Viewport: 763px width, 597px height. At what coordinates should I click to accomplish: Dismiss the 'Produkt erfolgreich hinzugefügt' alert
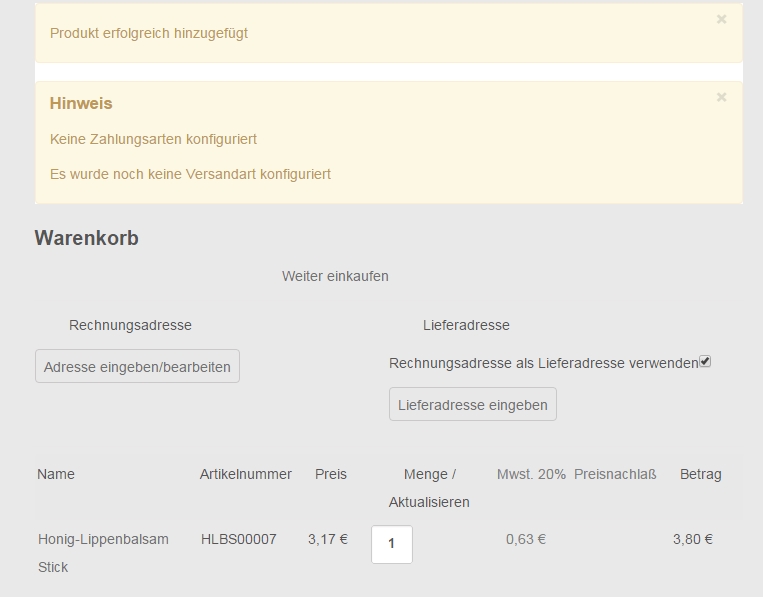[721, 19]
